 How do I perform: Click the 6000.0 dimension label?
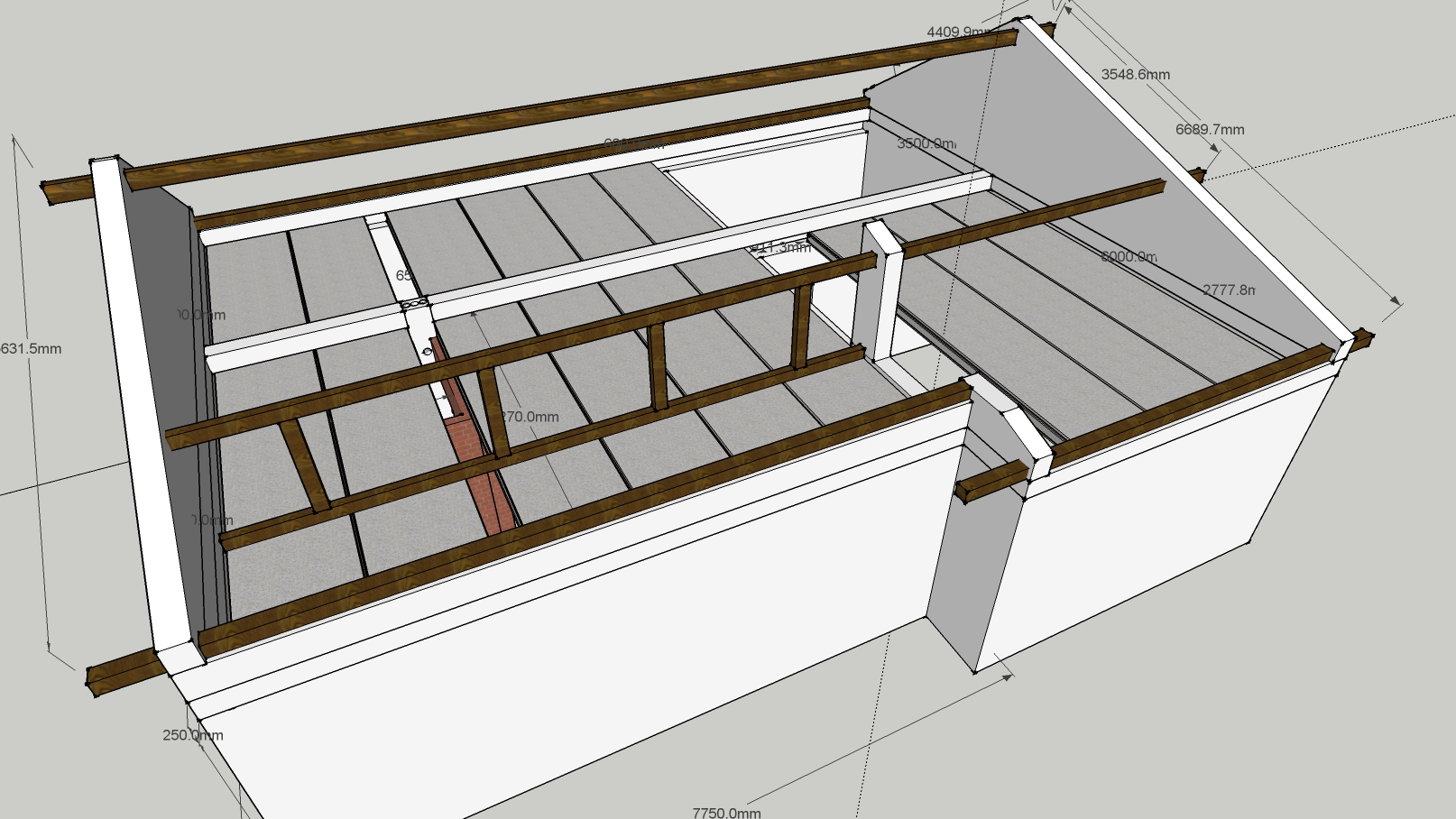1129,256
